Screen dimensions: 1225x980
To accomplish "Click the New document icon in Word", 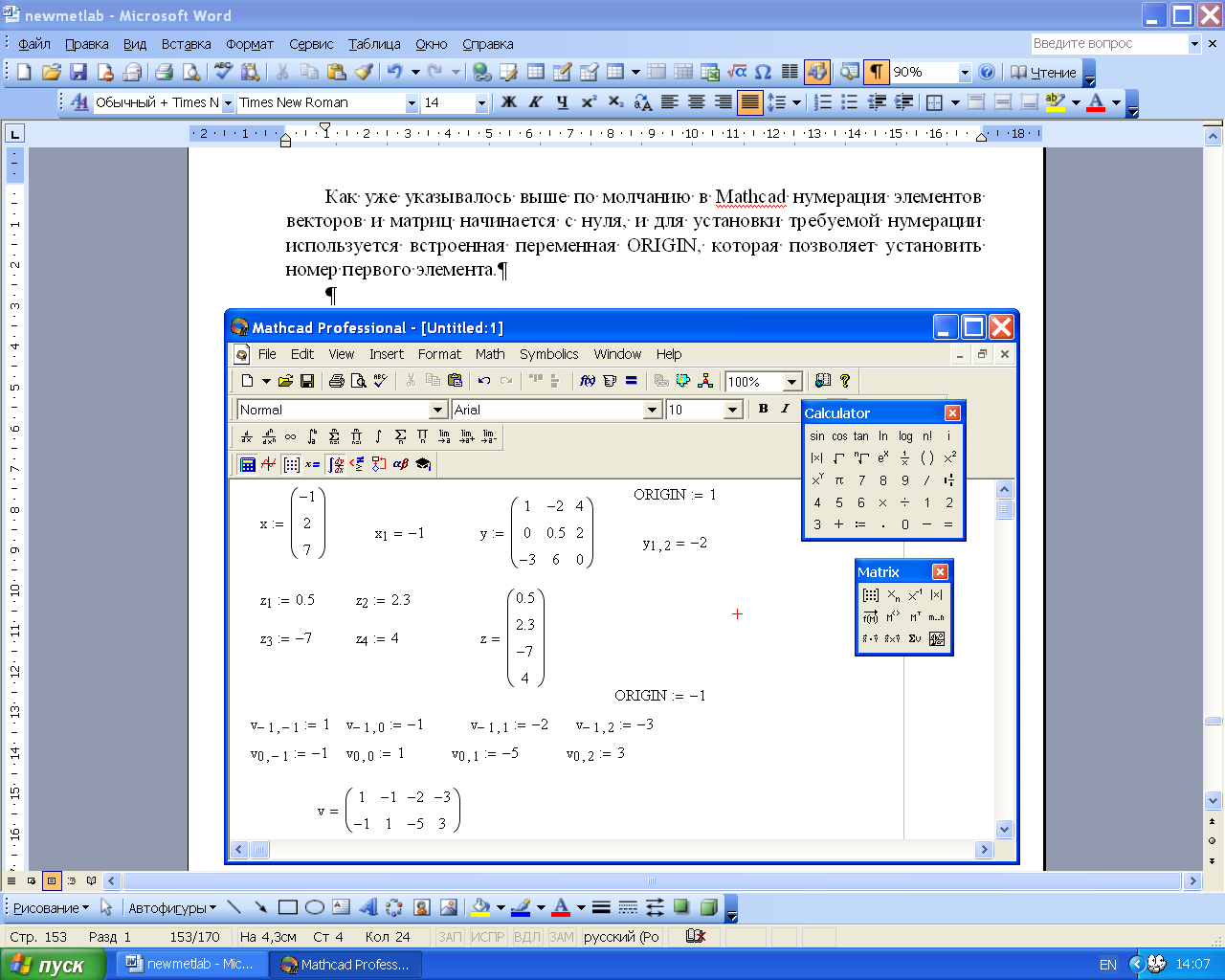I will 24,72.
